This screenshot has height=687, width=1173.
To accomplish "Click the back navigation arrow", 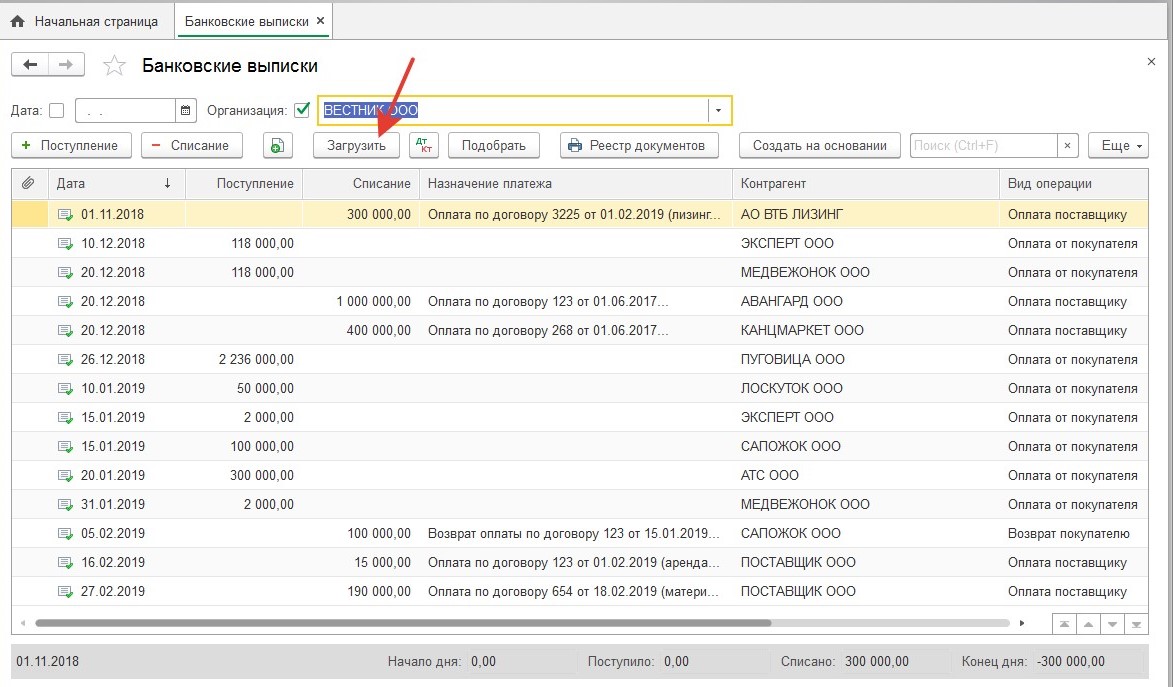I will [x=29, y=65].
